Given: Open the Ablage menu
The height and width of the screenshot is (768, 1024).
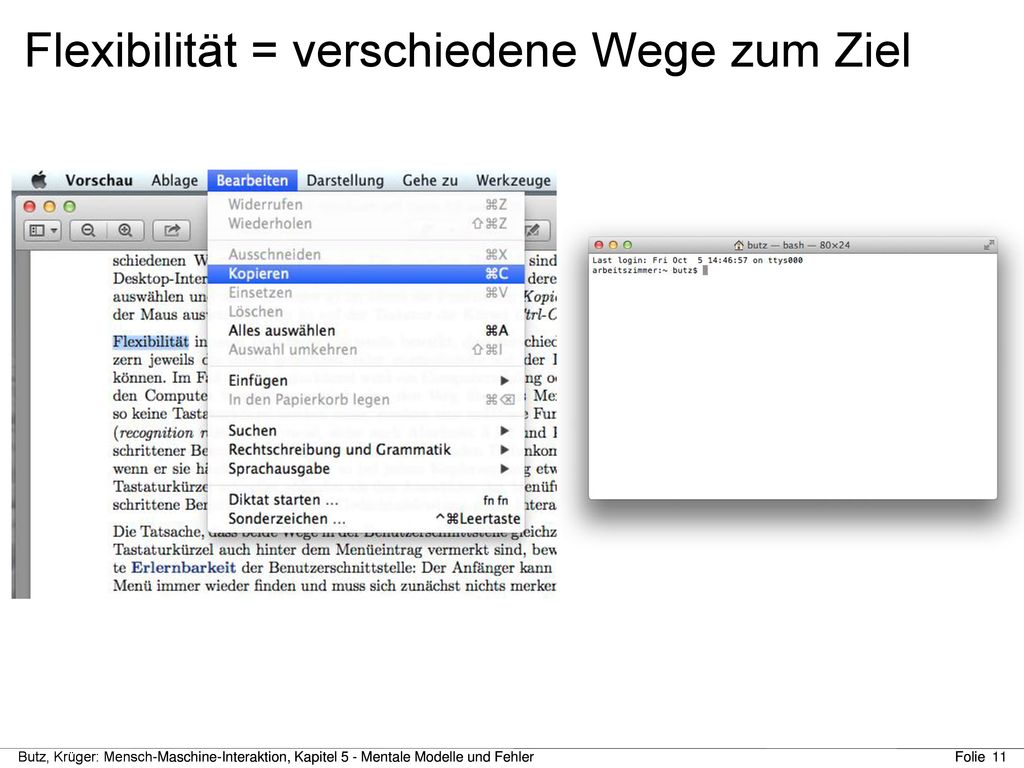Looking at the screenshot, I should point(174,180).
